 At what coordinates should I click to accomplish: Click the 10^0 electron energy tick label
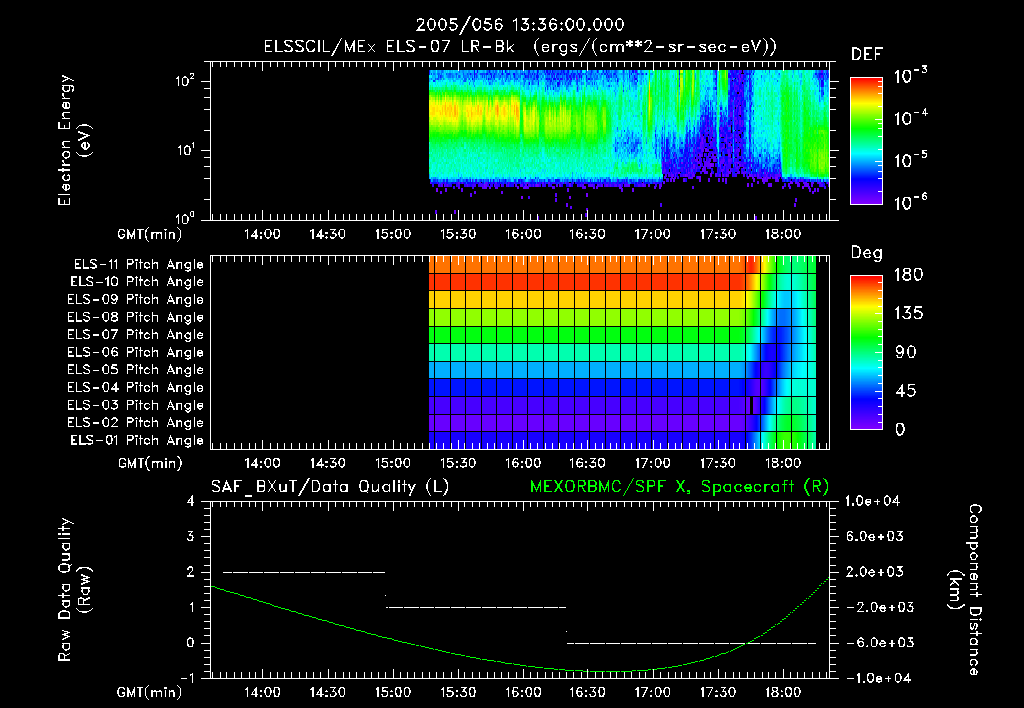pyautogui.click(x=185, y=217)
